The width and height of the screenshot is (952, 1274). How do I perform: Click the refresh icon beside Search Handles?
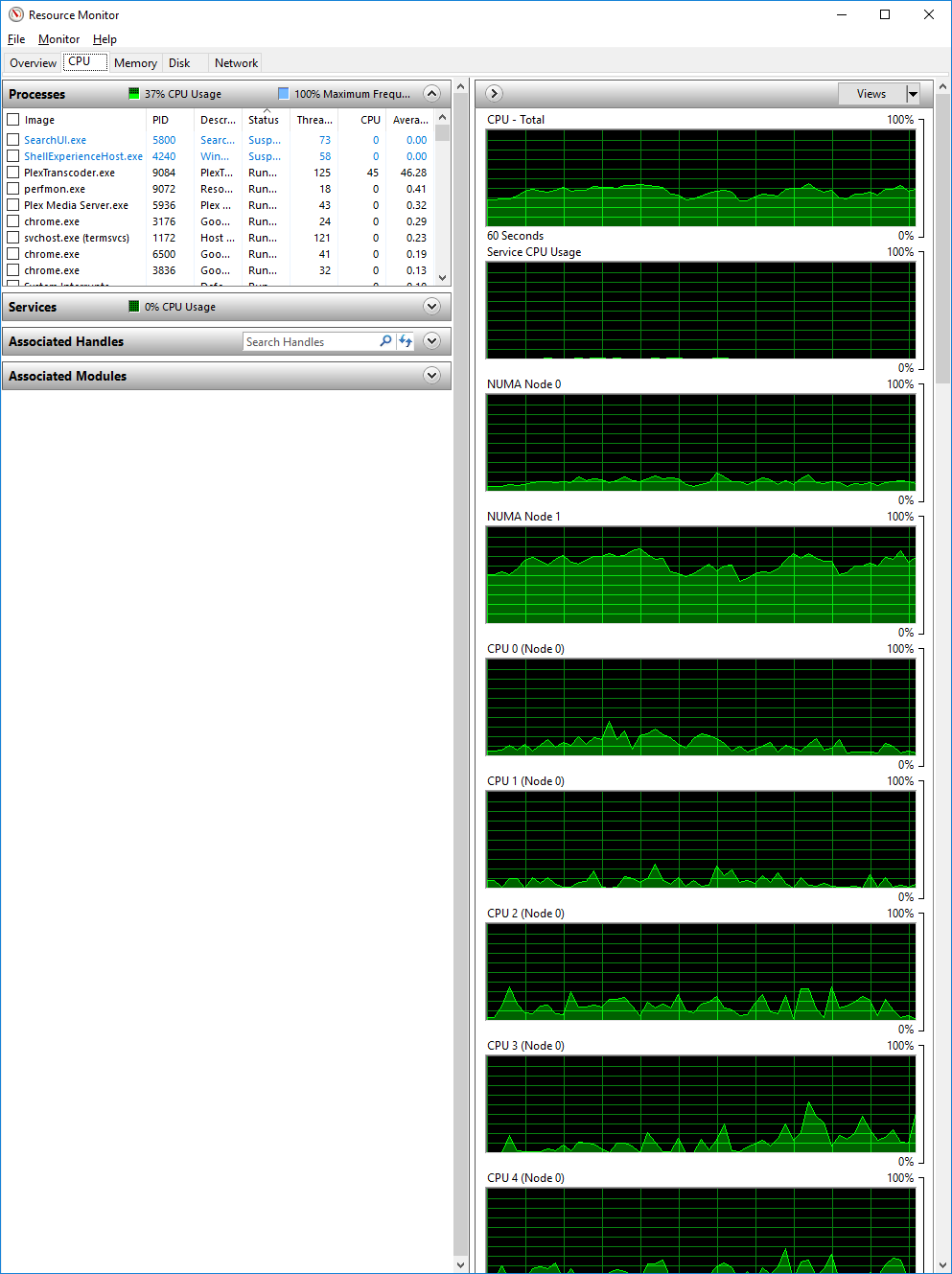point(406,341)
